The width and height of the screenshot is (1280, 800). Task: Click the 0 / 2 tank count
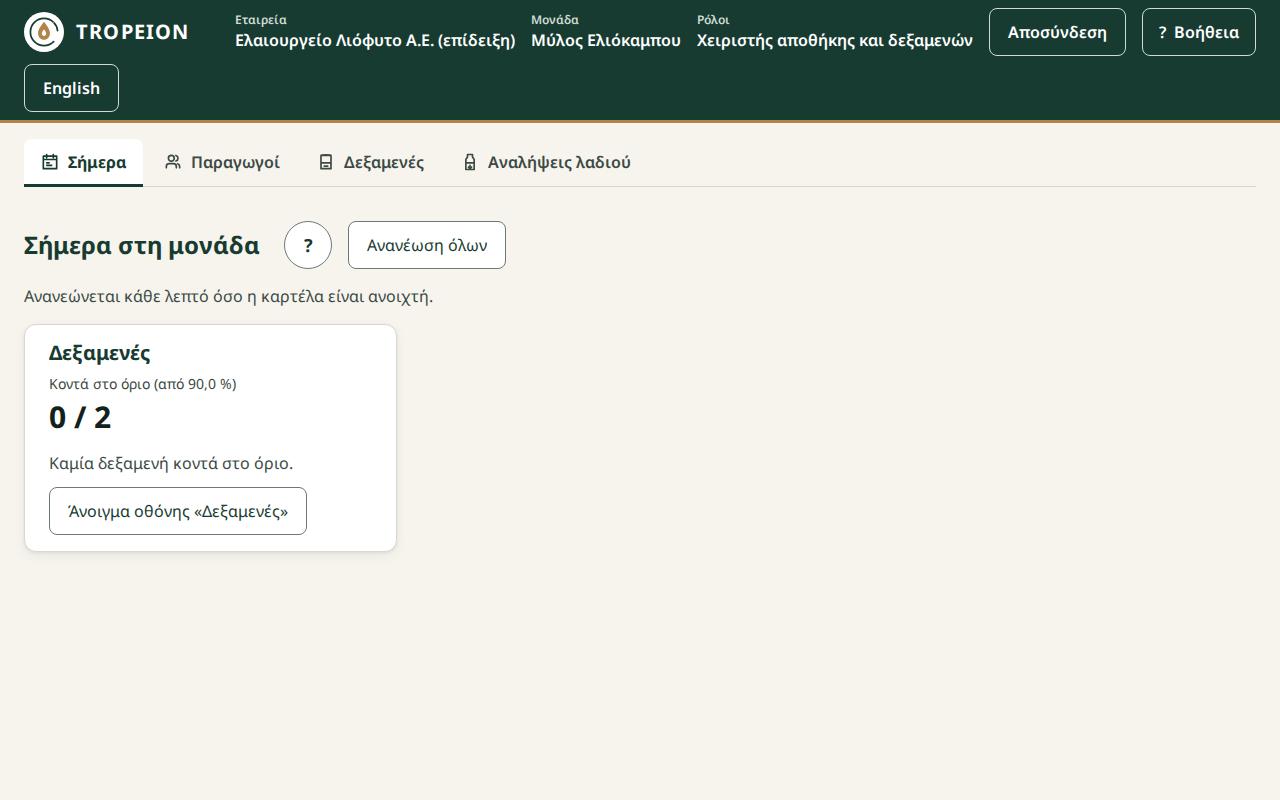(80, 417)
